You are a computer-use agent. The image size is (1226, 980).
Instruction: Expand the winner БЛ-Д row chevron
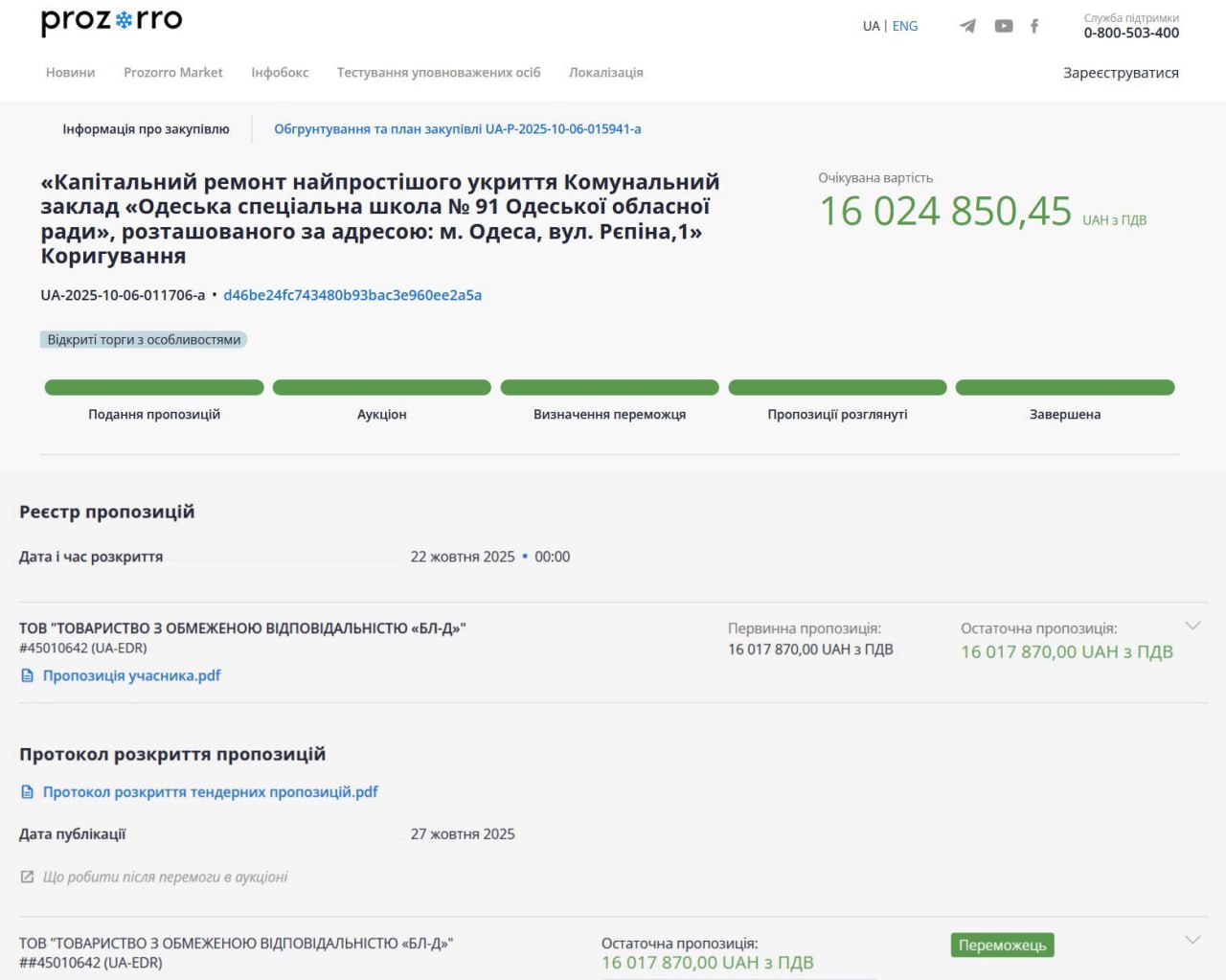point(1192,940)
